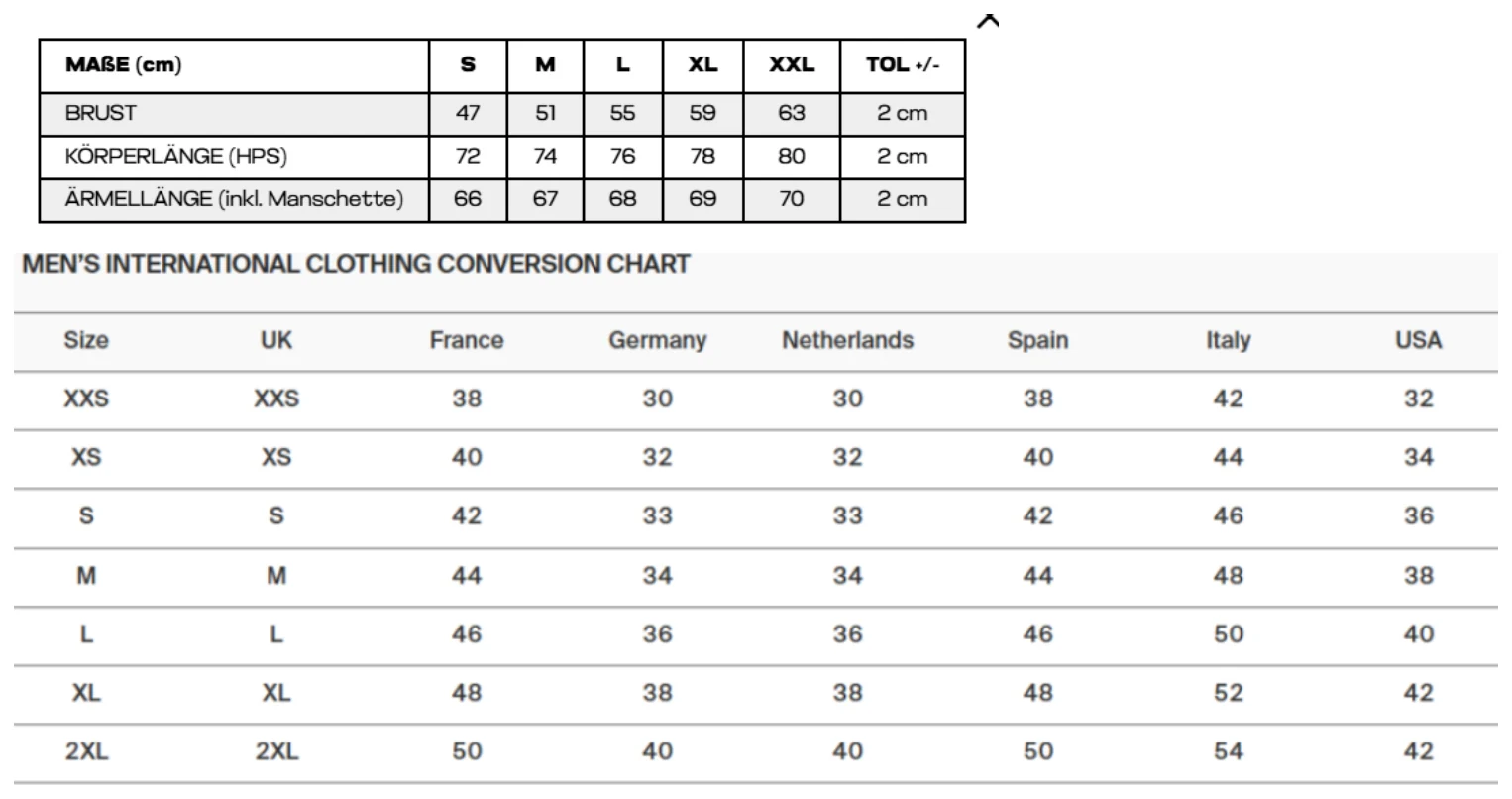Screen dimensions: 1512x799
Task: Select the Size column header
Action: [x=86, y=340]
